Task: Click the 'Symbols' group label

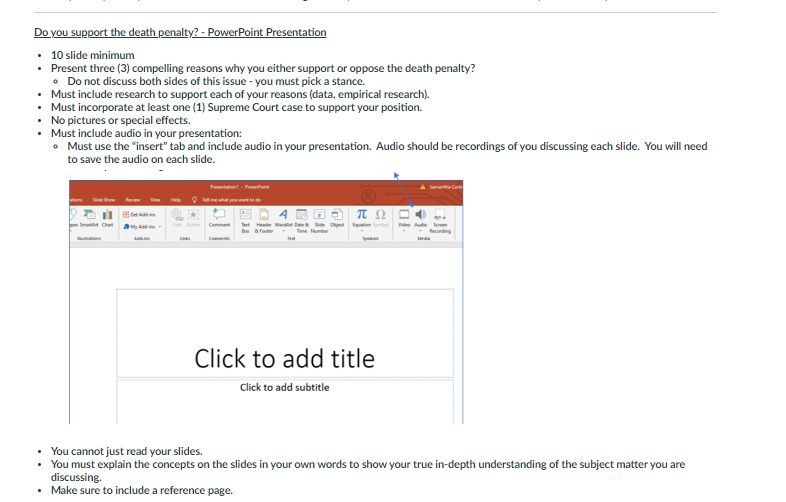Action: pos(370,239)
